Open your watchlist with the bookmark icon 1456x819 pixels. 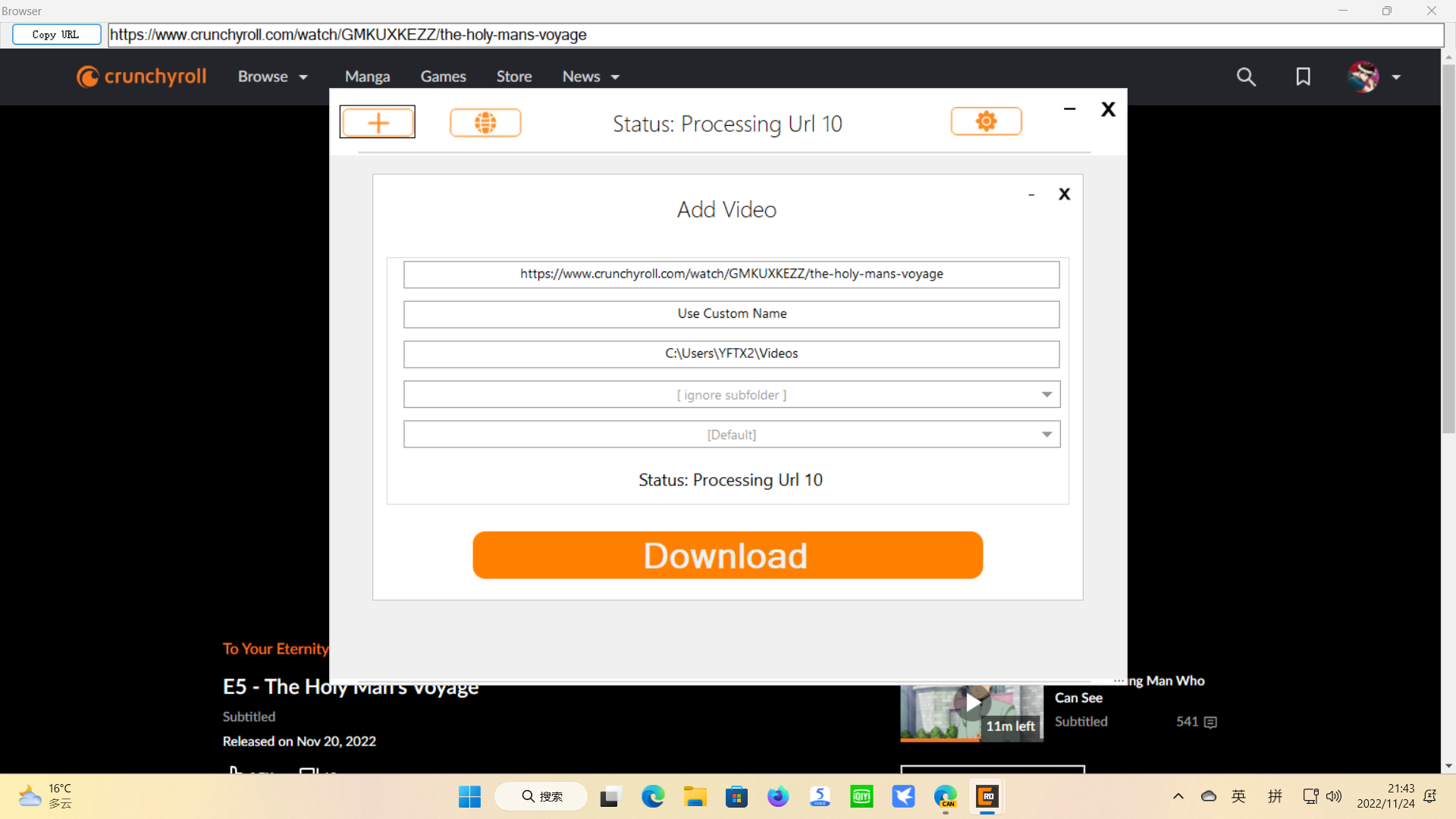point(1303,77)
